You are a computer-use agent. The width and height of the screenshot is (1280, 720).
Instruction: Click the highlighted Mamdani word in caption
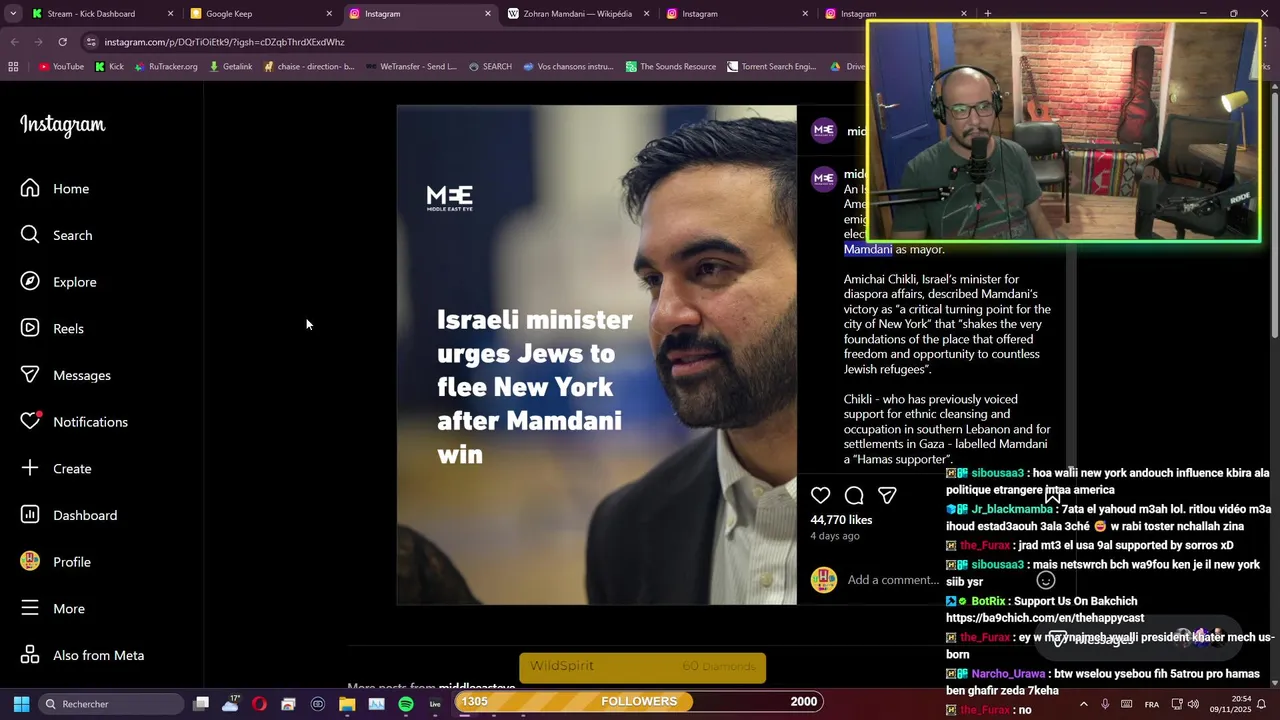tap(868, 249)
